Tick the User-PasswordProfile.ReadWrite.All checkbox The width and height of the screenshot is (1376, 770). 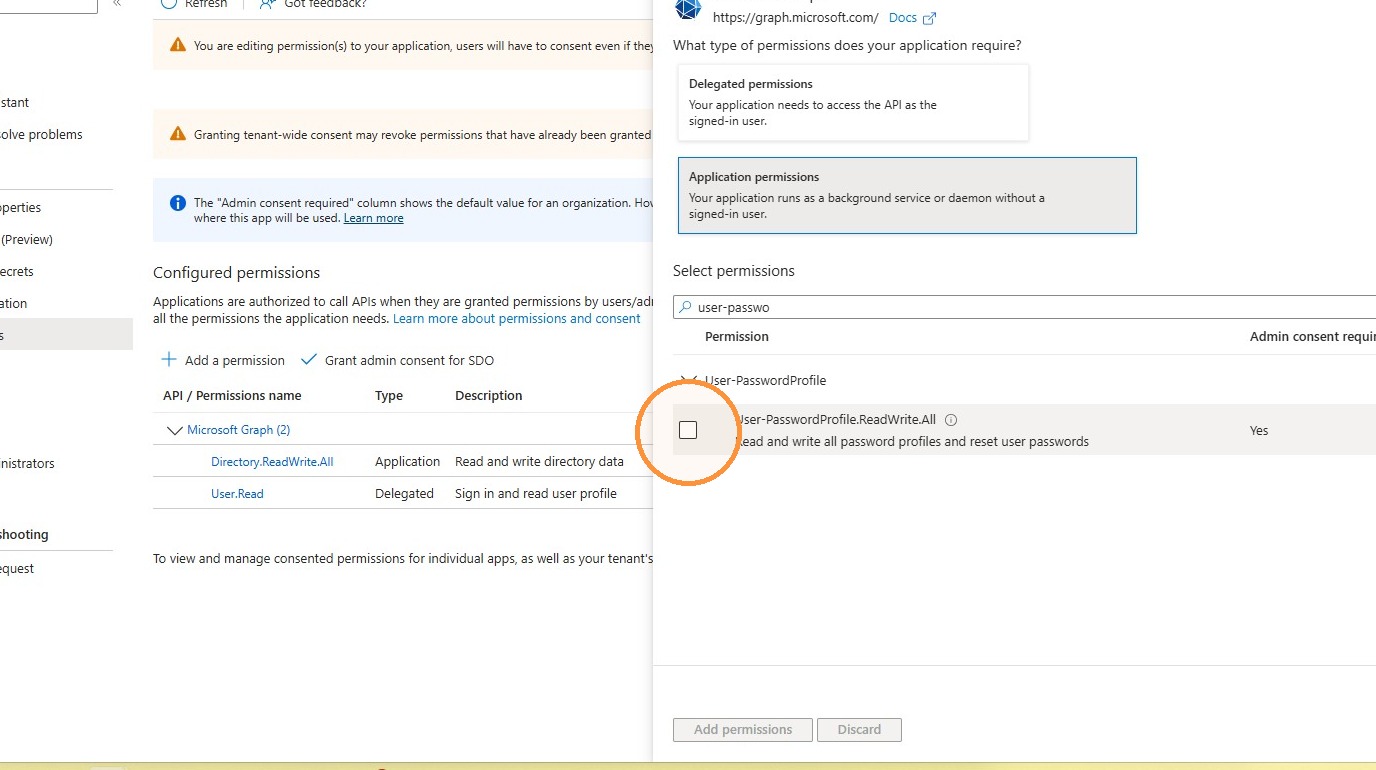click(688, 430)
